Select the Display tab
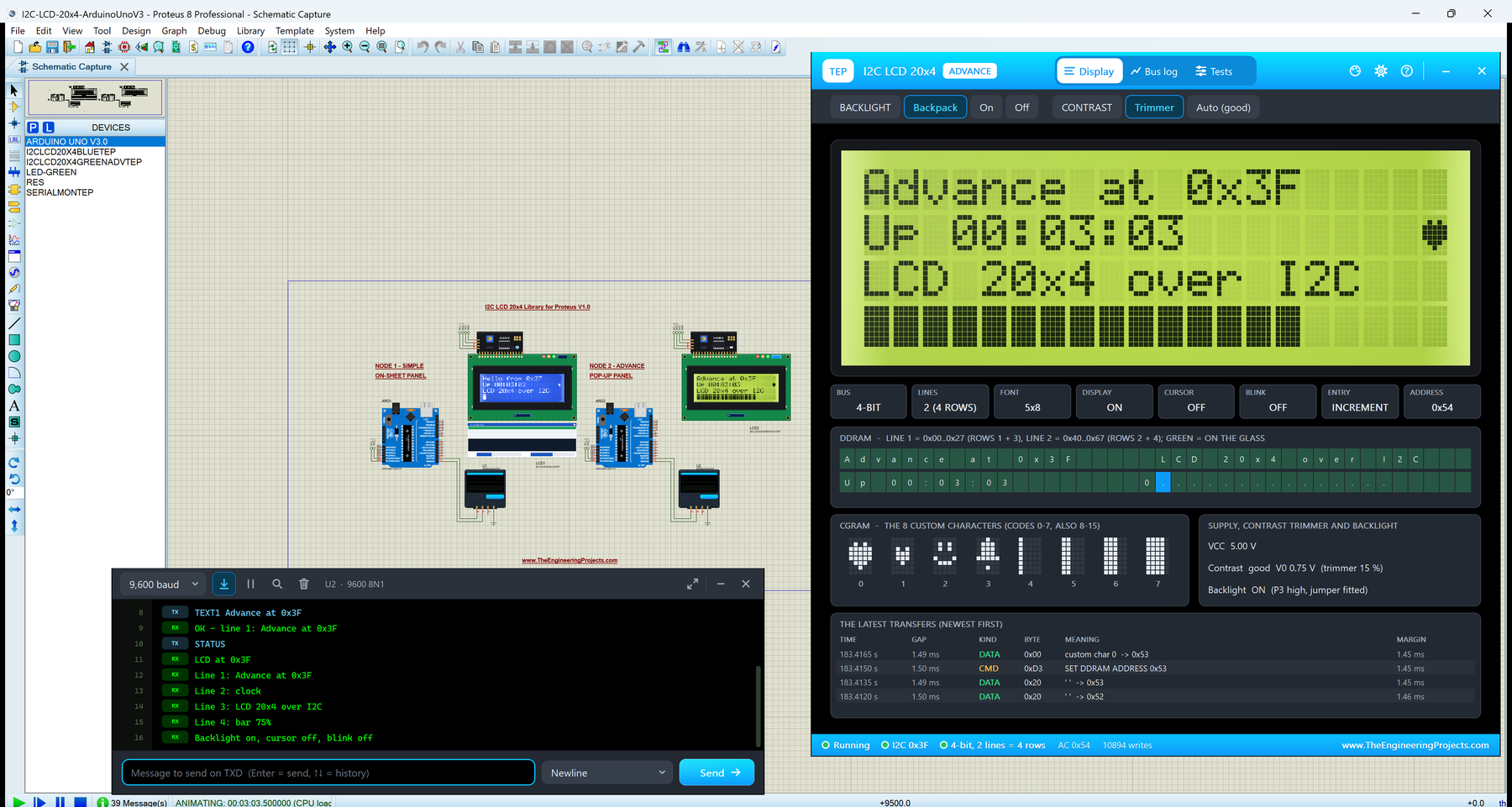 click(1089, 71)
